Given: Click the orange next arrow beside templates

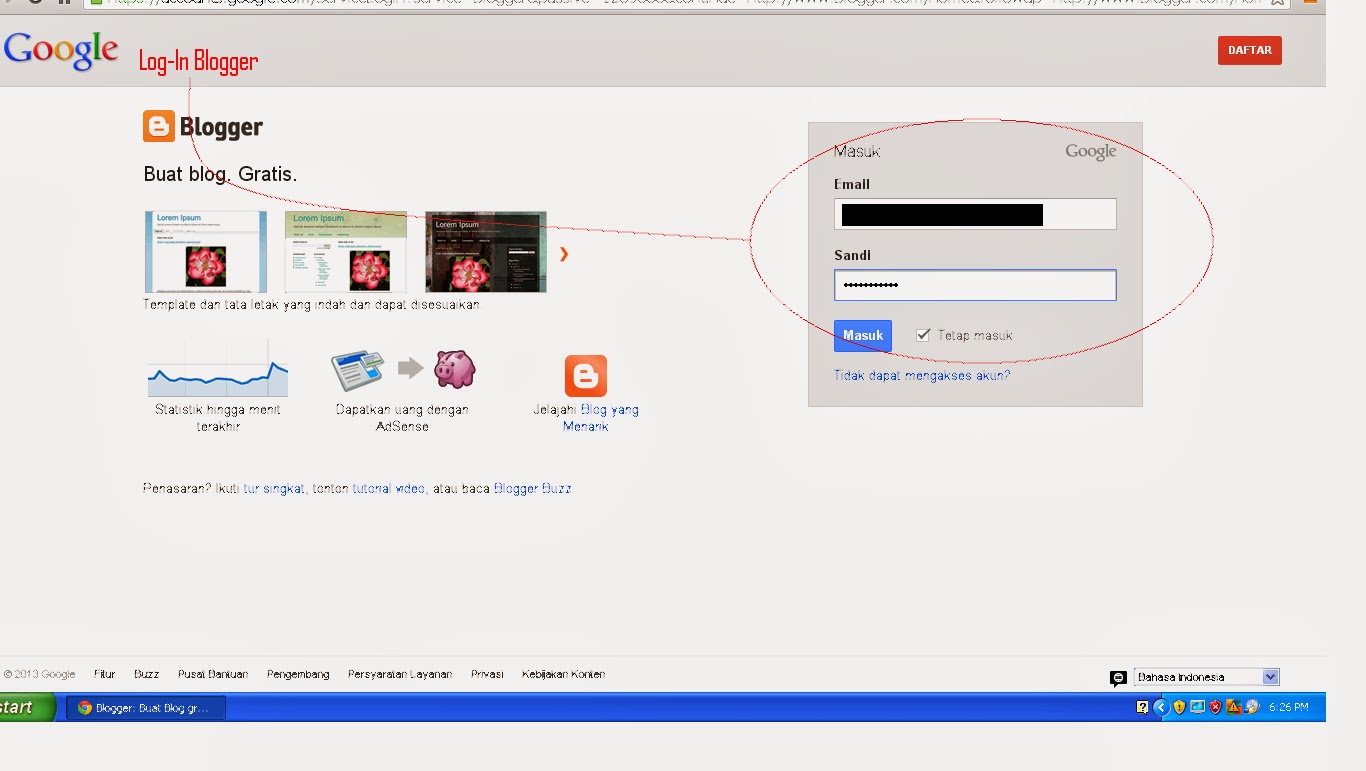Looking at the screenshot, I should click(x=564, y=254).
